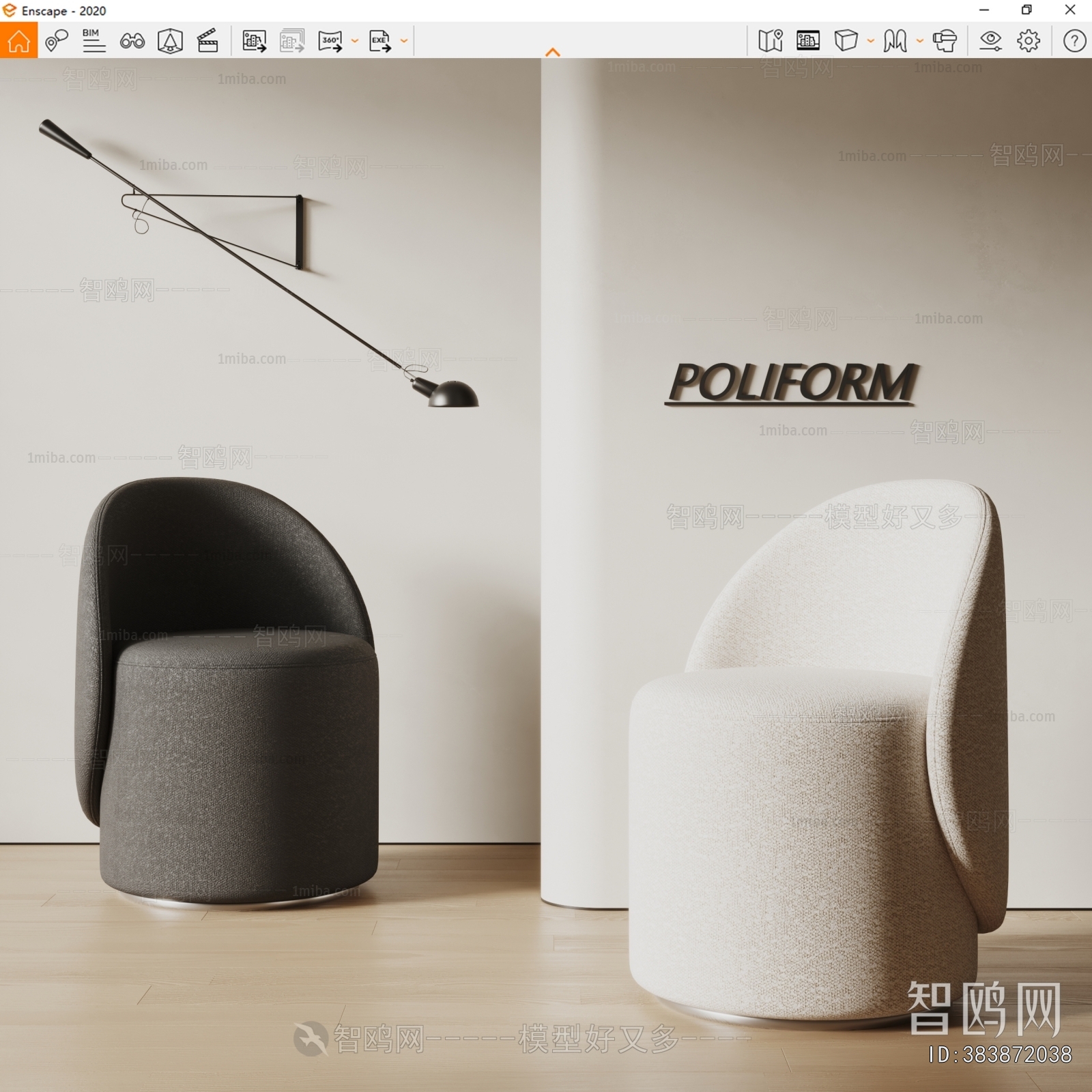Open visual settings eye with slider
Image resolution: width=1092 pixels, height=1092 pixels.
point(991,42)
